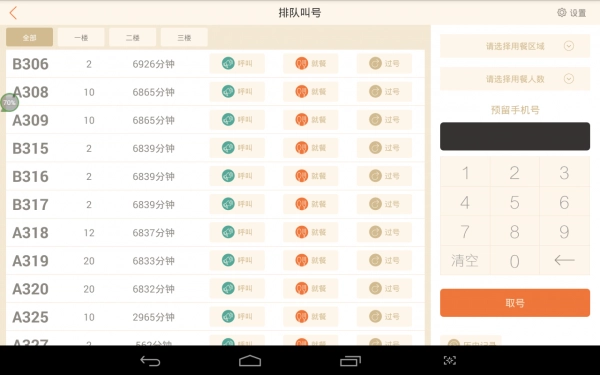Viewport: 600px width, 375px height.
Task: Tap keypad digit 4
Action: point(465,202)
